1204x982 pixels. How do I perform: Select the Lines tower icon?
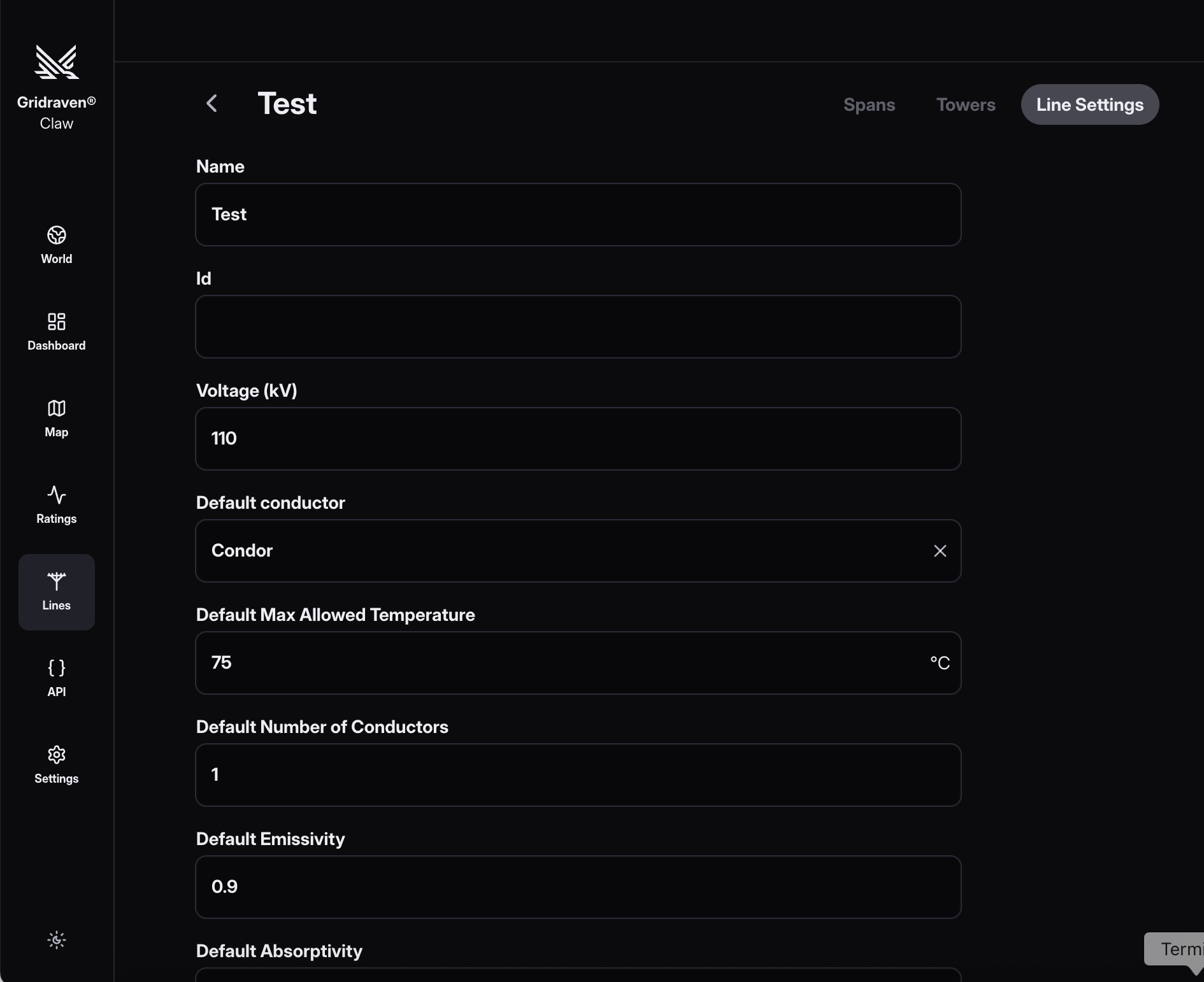tap(57, 581)
